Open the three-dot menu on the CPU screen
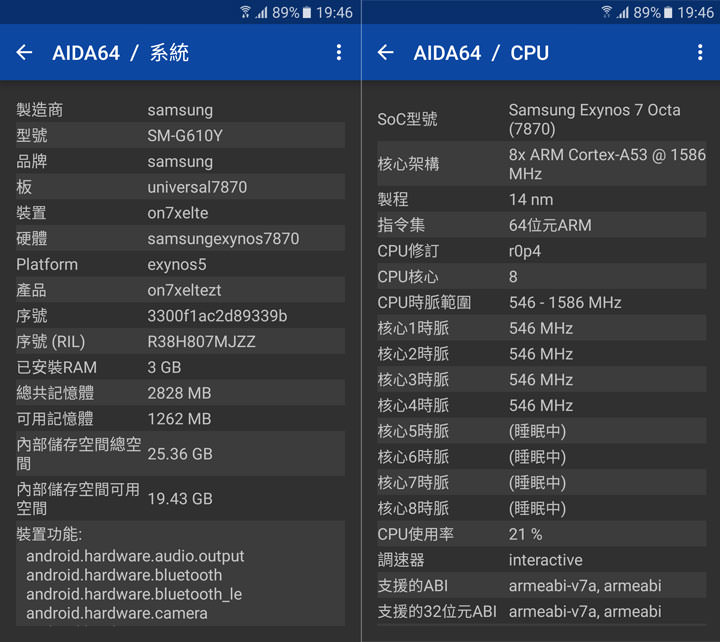Screen dimensions: 720x642 [x=700, y=53]
